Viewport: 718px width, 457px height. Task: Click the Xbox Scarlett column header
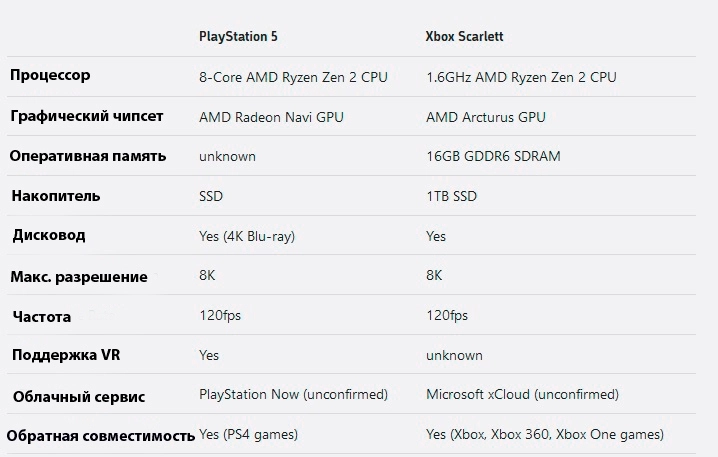pos(467,36)
